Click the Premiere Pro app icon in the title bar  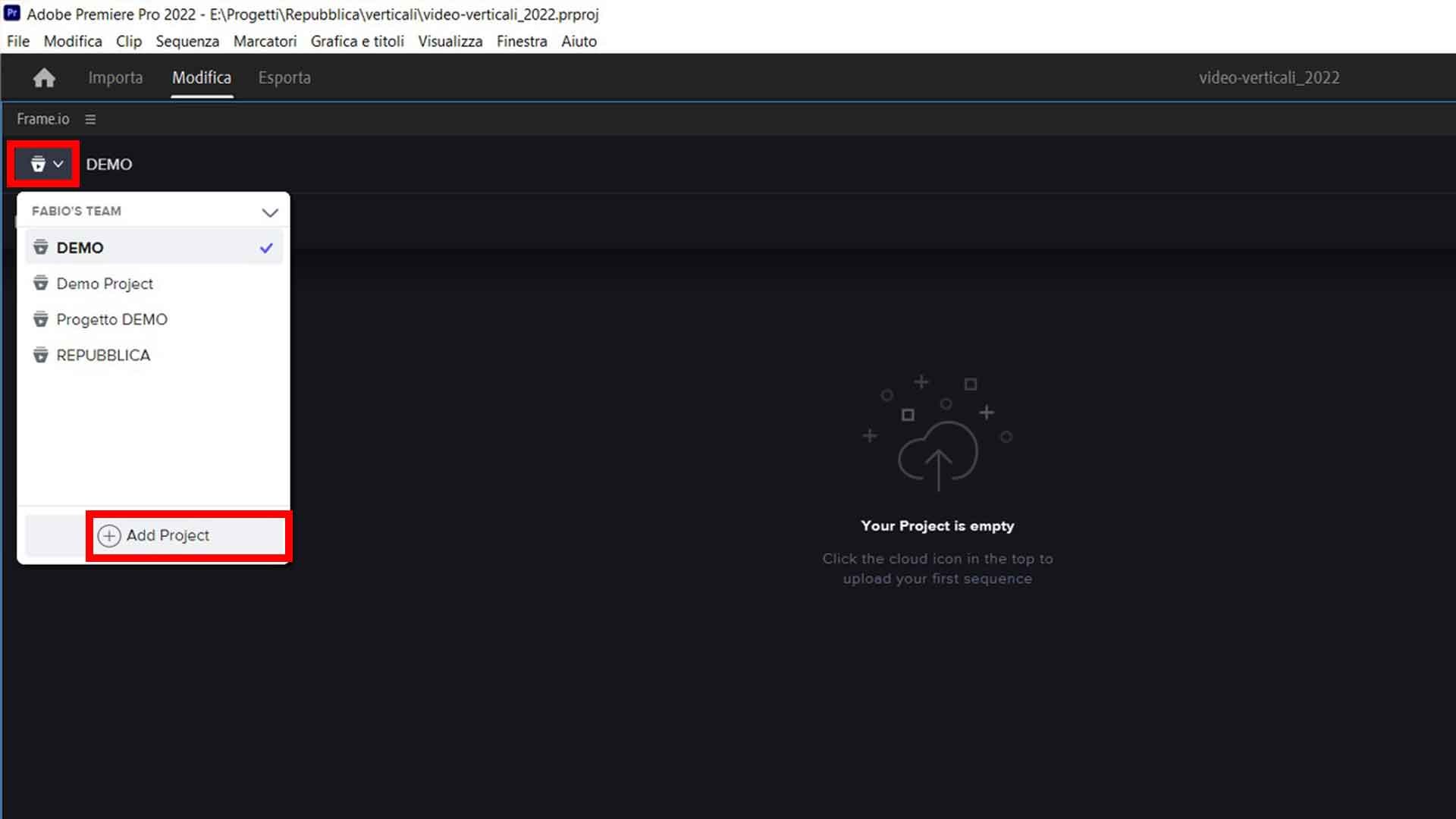[12, 14]
